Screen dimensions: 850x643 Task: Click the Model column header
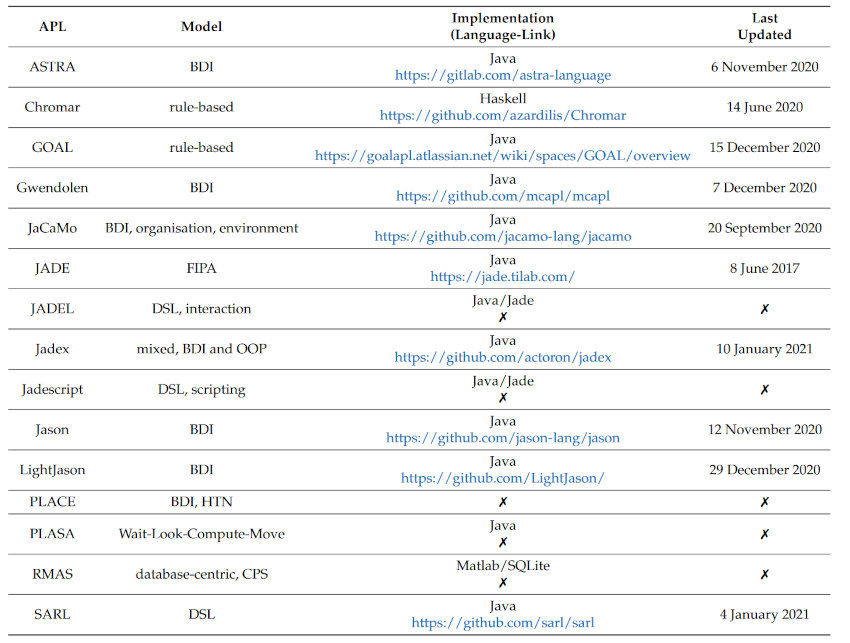click(x=202, y=27)
